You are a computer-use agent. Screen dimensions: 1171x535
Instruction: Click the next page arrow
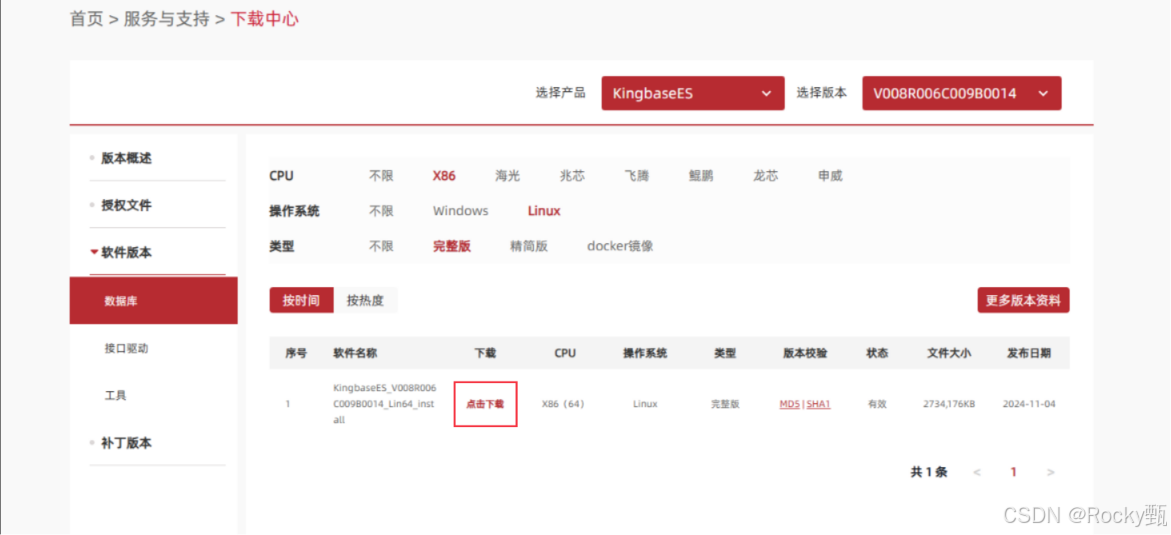[1051, 472]
